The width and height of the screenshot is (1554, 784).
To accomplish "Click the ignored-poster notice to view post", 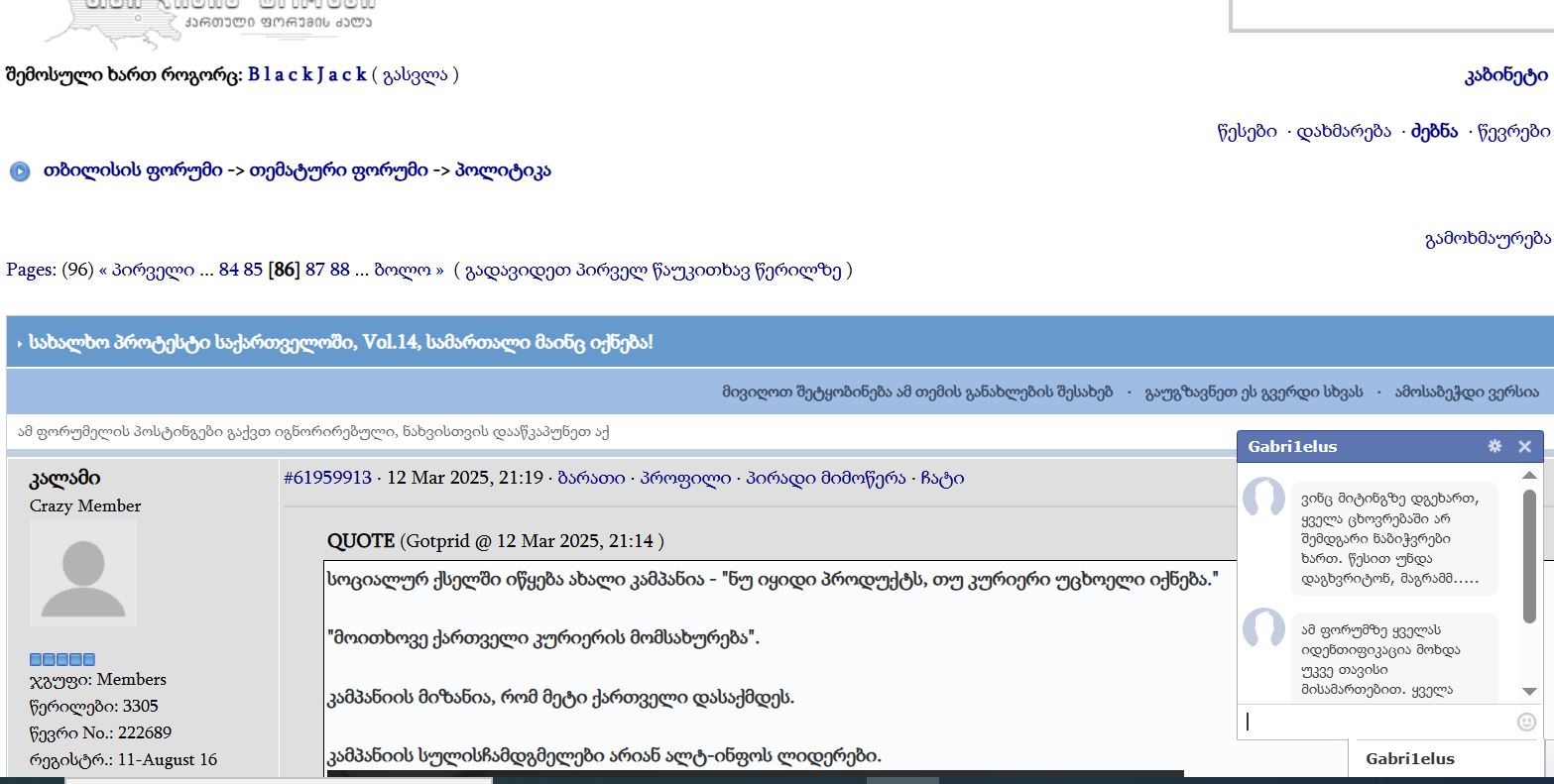I will 313,432.
